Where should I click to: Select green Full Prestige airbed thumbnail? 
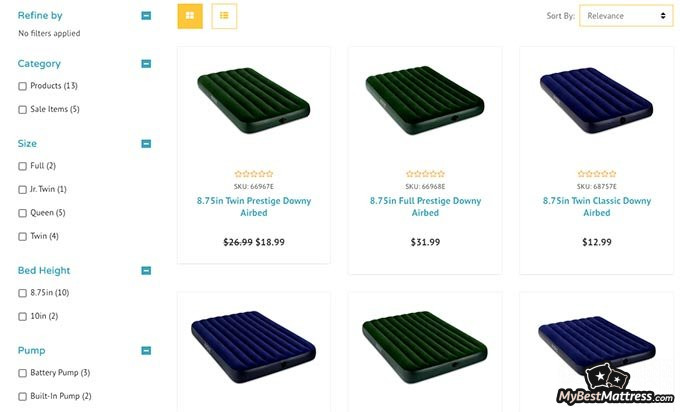coord(425,100)
